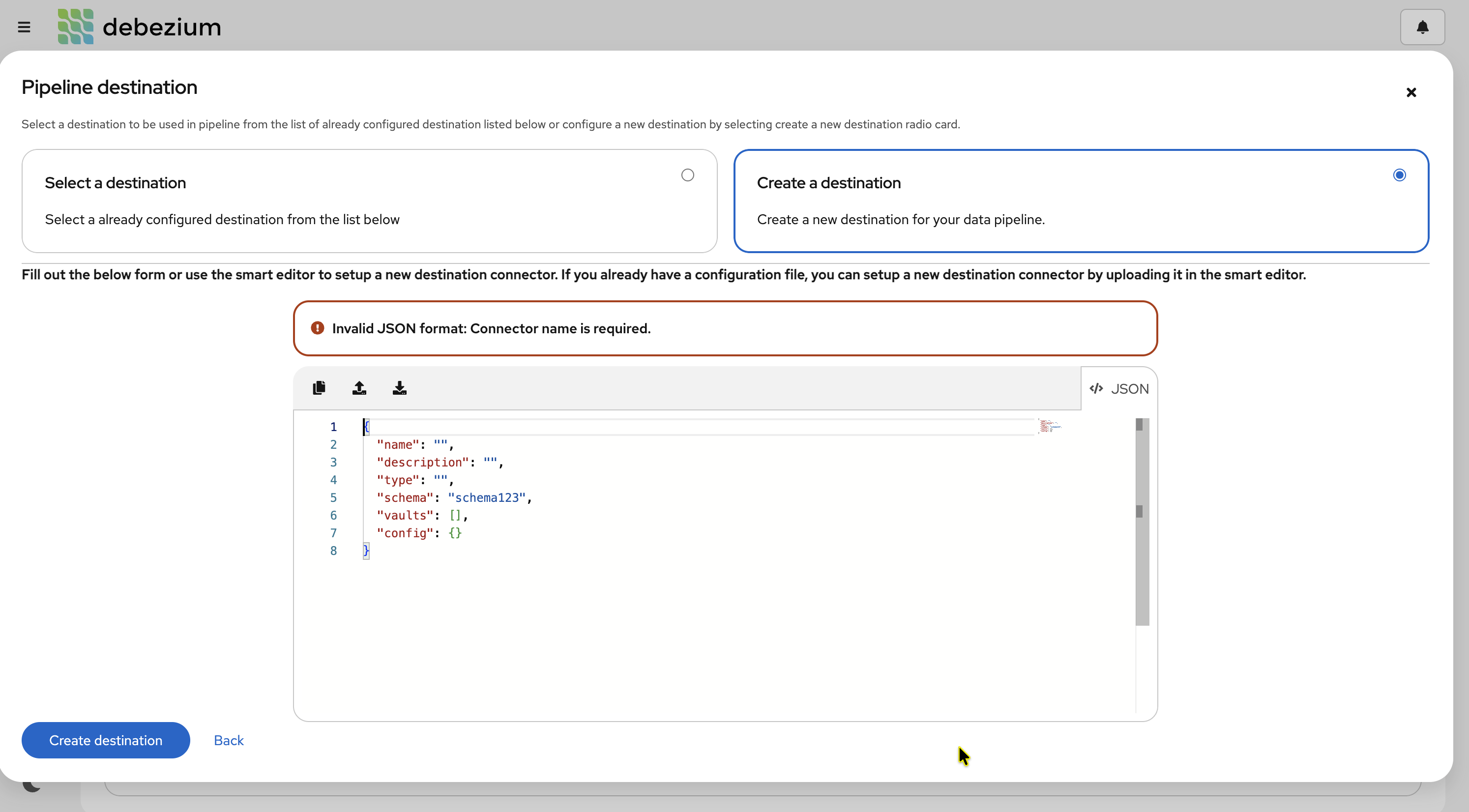Click the code minimap preview

click(x=1049, y=426)
